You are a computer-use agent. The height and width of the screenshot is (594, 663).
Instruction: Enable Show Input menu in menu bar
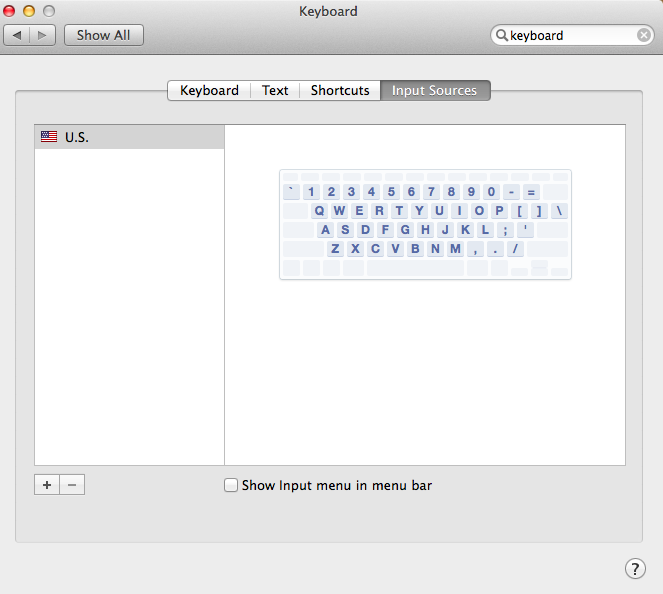231,485
